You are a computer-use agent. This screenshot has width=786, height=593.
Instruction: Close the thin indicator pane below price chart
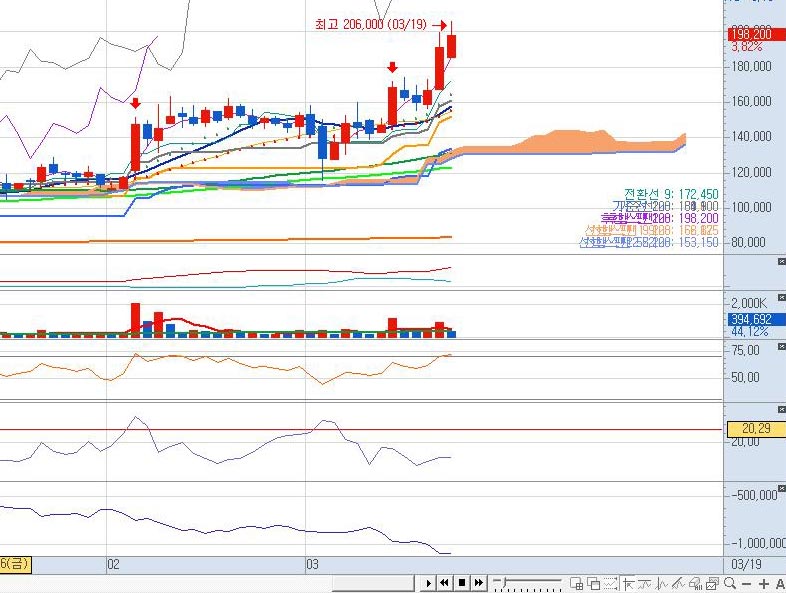[x=781, y=262]
